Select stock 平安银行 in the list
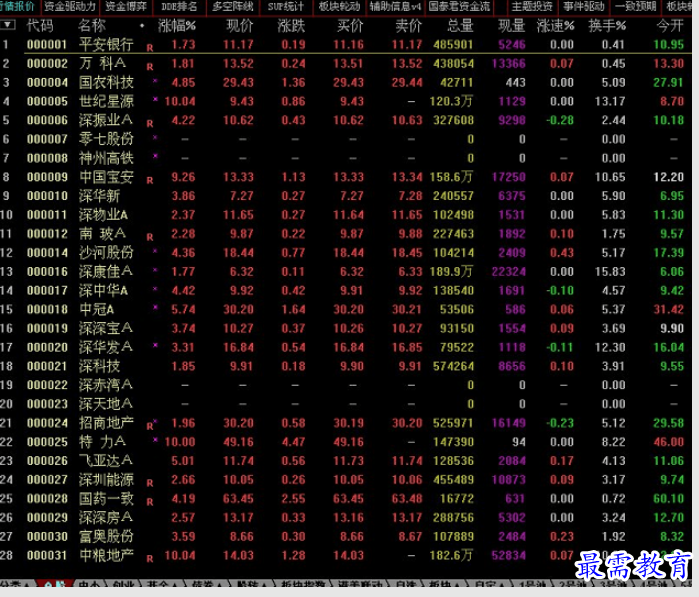 click(x=106, y=45)
